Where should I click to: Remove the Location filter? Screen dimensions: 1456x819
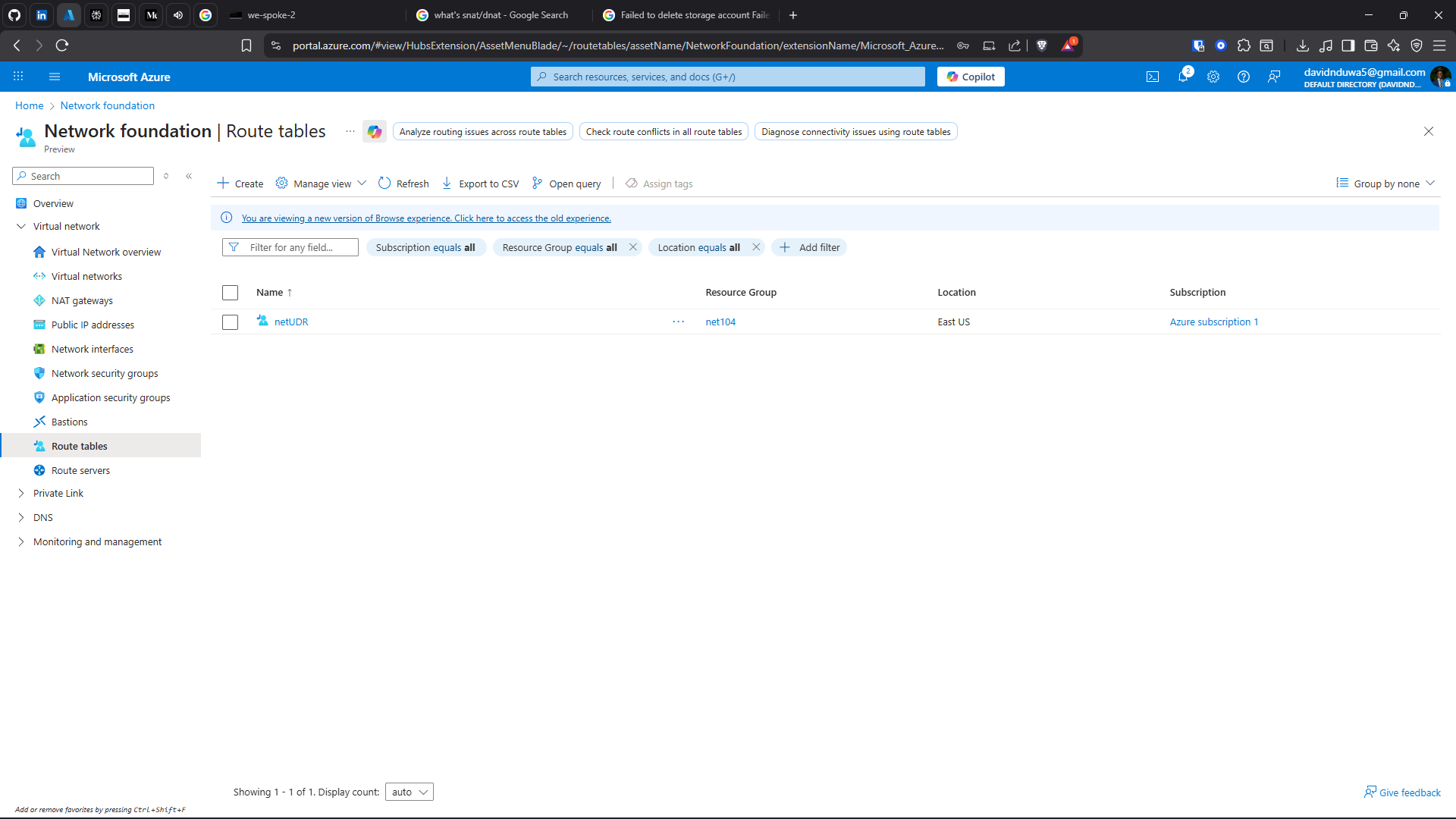click(756, 247)
